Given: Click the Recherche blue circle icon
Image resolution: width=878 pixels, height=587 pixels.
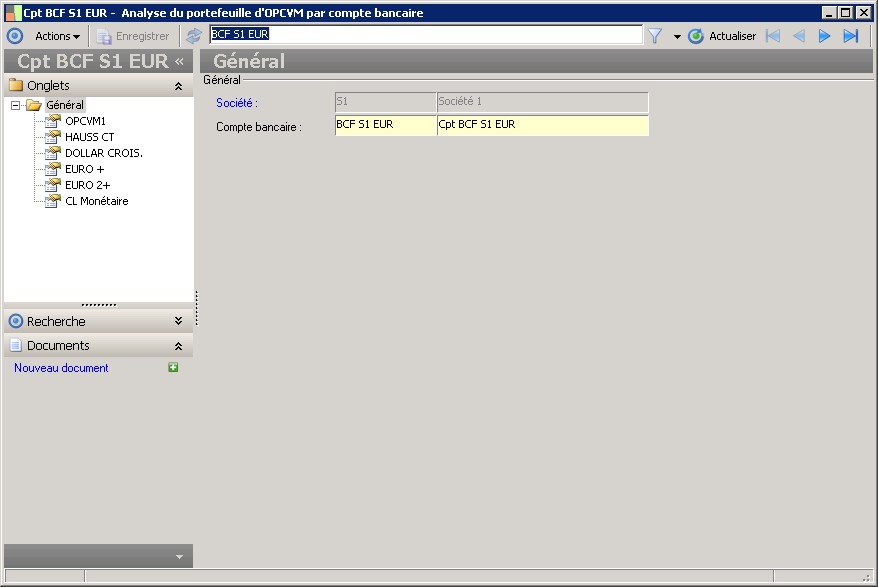Looking at the screenshot, I should 16,321.
